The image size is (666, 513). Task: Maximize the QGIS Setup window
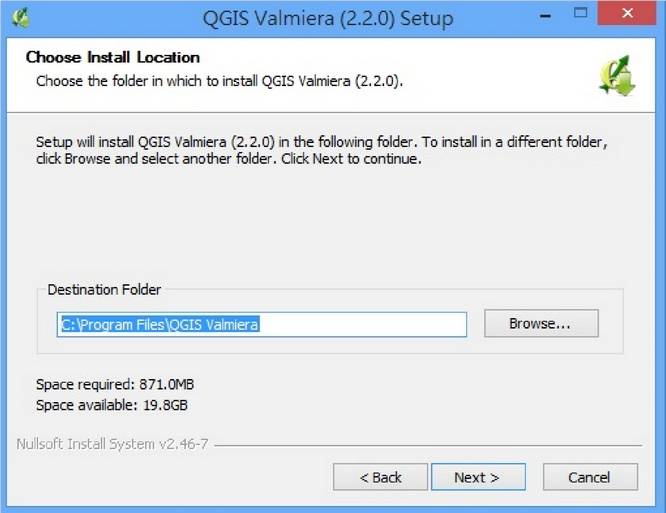tap(580, 13)
